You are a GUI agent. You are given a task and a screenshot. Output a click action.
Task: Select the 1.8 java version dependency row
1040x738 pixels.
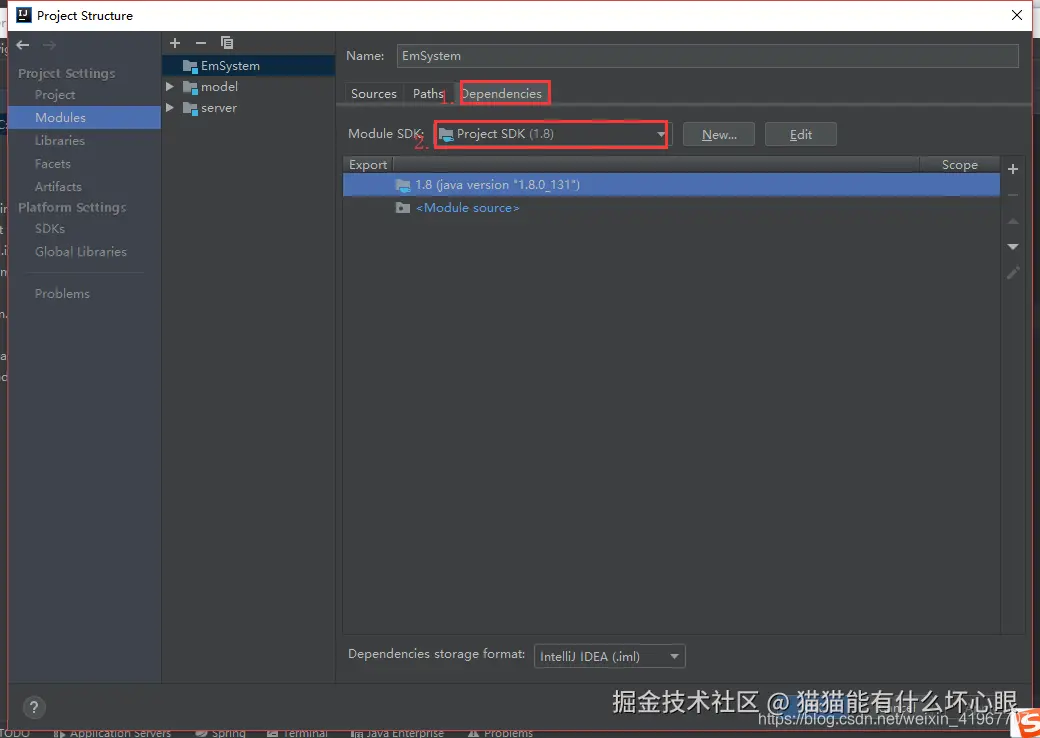671,184
